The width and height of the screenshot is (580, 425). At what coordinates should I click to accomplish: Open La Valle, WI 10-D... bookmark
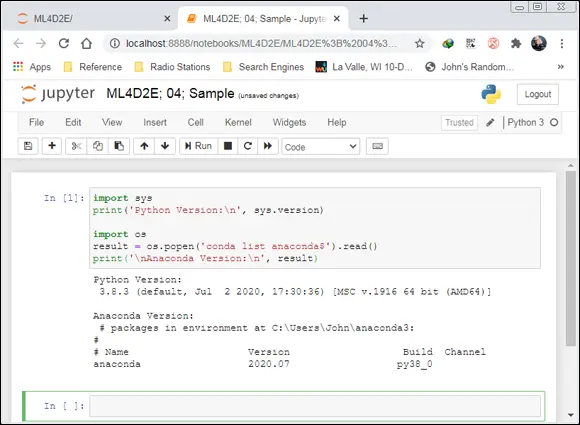click(x=364, y=67)
